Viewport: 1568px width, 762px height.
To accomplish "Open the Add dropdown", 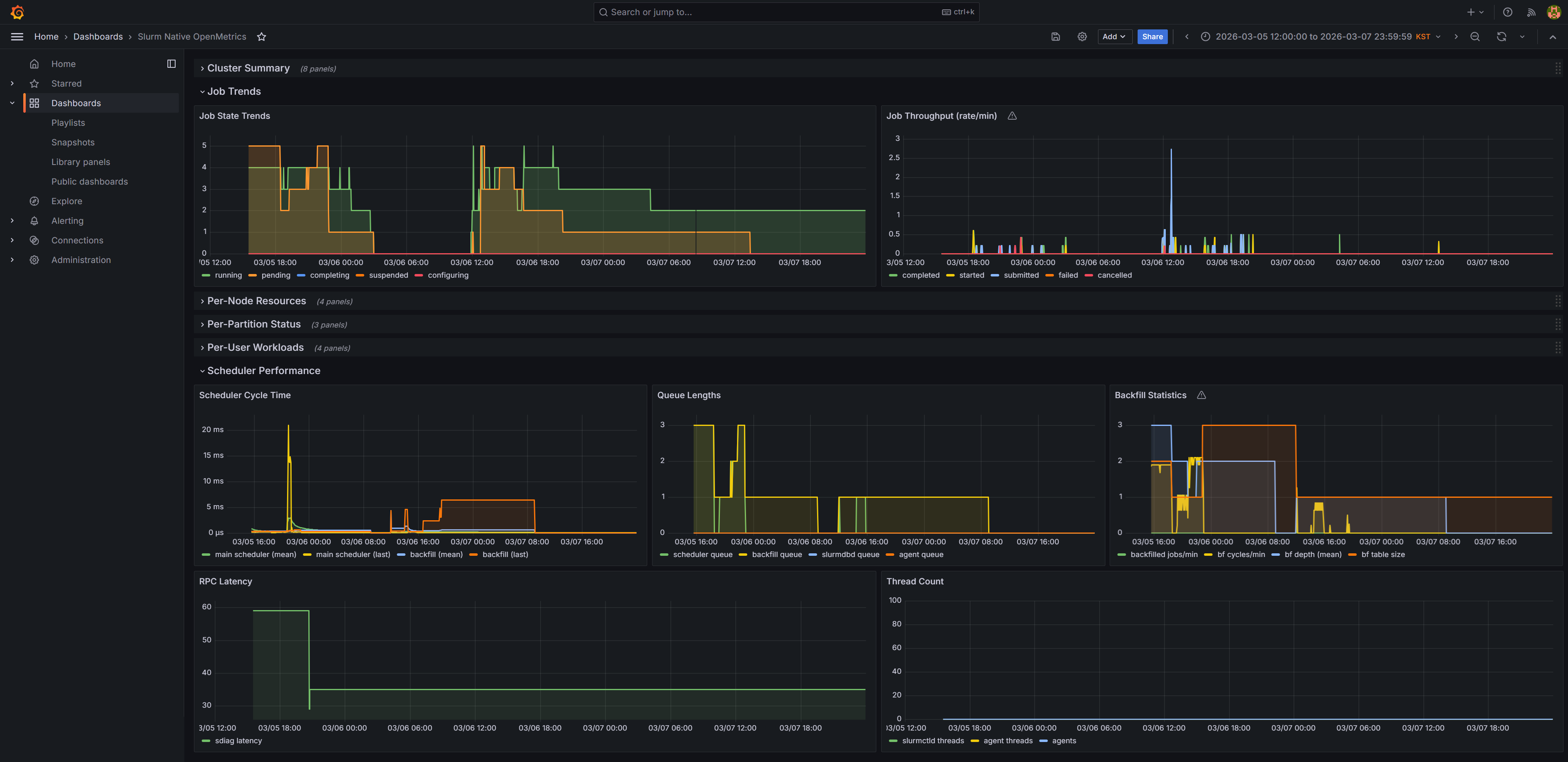I will (x=1113, y=36).
